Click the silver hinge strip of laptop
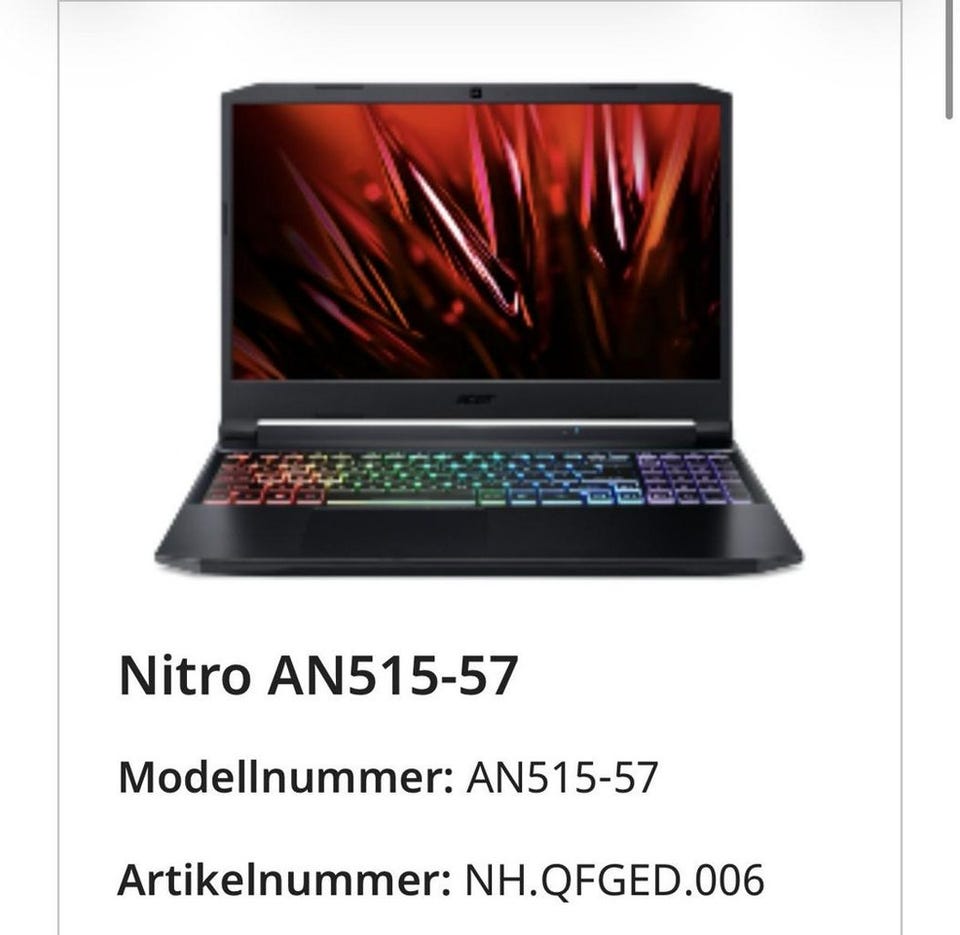This screenshot has width=960, height=935. click(x=476, y=423)
